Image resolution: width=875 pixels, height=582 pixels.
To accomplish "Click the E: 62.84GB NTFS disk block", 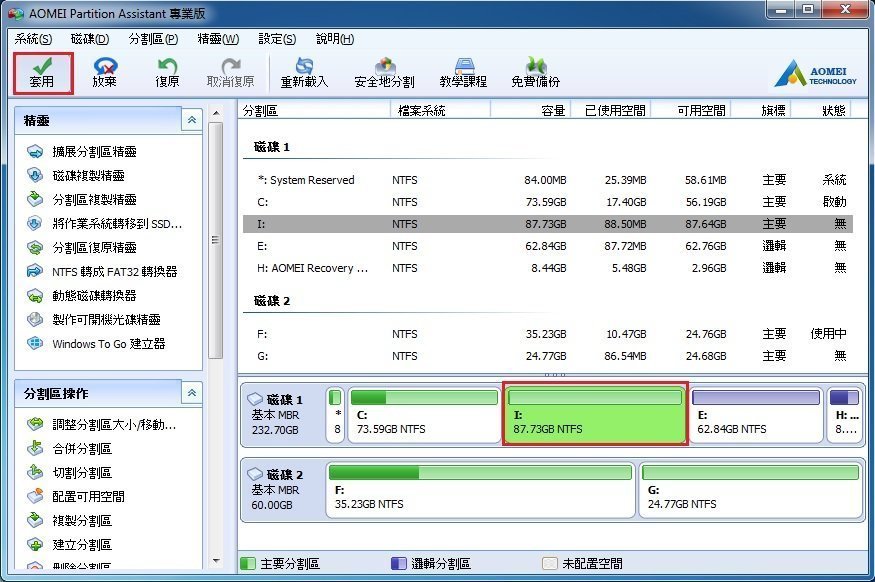I will coord(756,415).
